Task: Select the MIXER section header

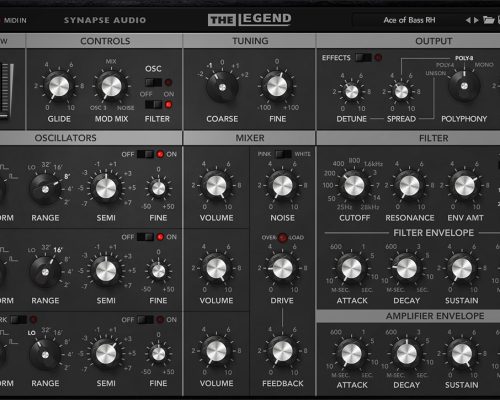Action: click(250, 138)
